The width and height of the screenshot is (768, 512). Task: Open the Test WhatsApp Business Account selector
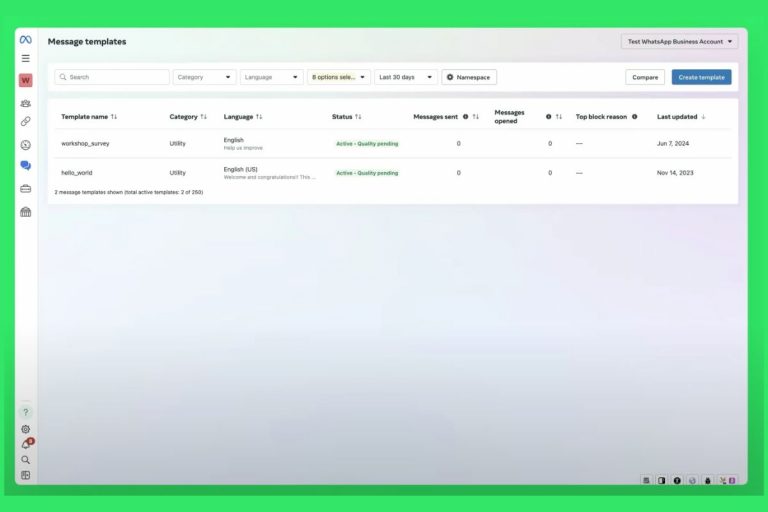click(x=679, y=42)
